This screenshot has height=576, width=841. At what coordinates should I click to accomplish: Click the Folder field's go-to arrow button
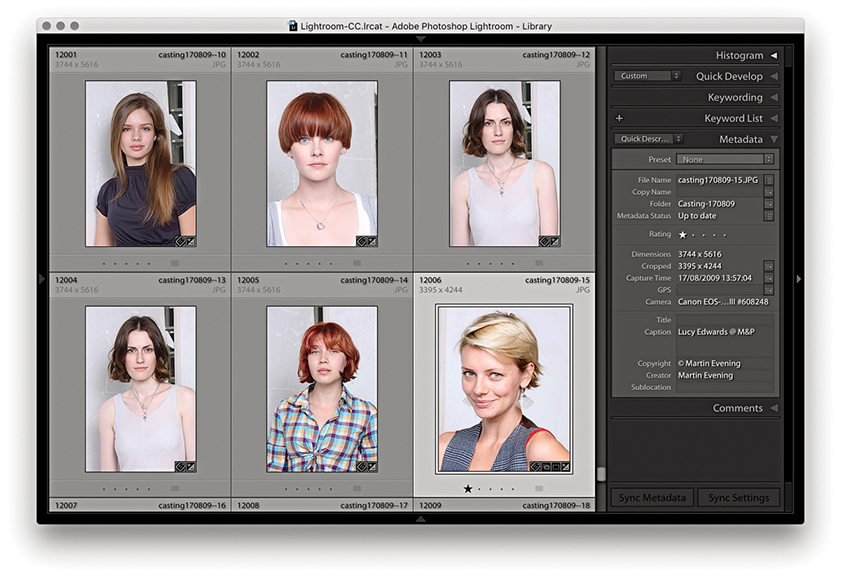pyautogui.click(x=769, y=204)
